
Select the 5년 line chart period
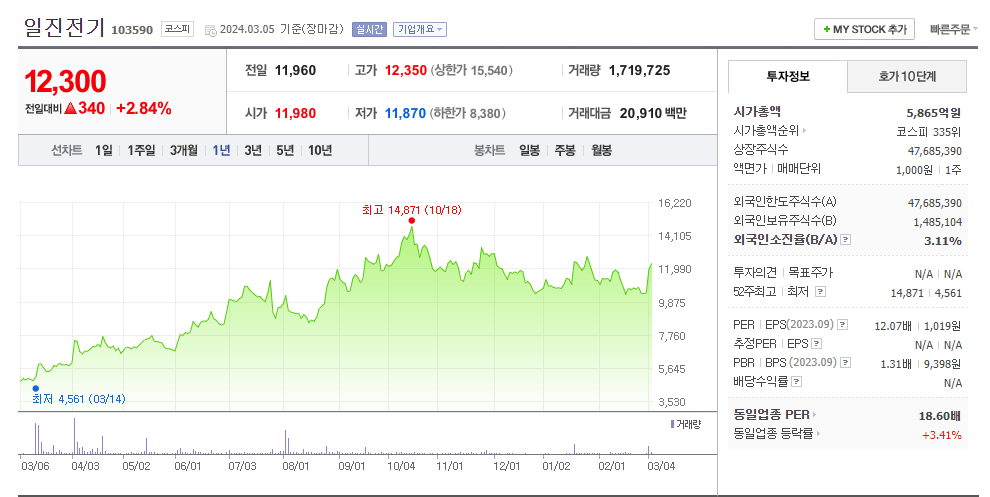point(285,150)
